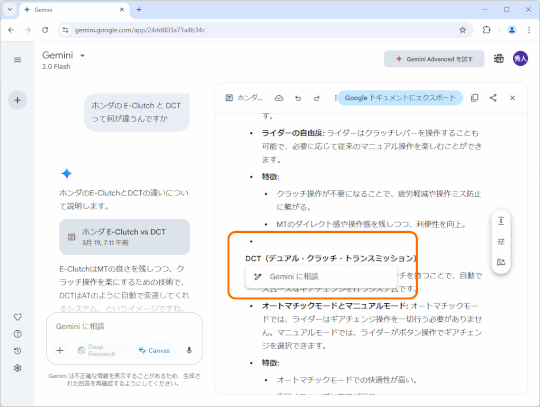Open the Chrome three-dot menu
Image resolution: width=540 pixels, height=407 pixels.
coord(529,30)
